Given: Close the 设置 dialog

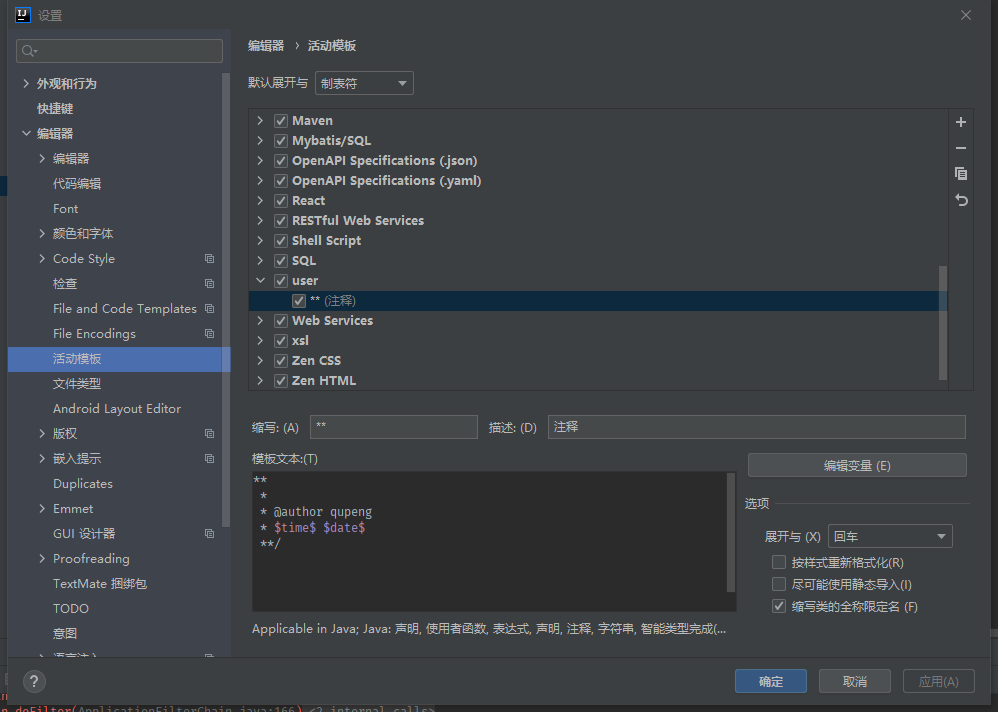Looking at the screenshot, I should (x=966, y=15).
